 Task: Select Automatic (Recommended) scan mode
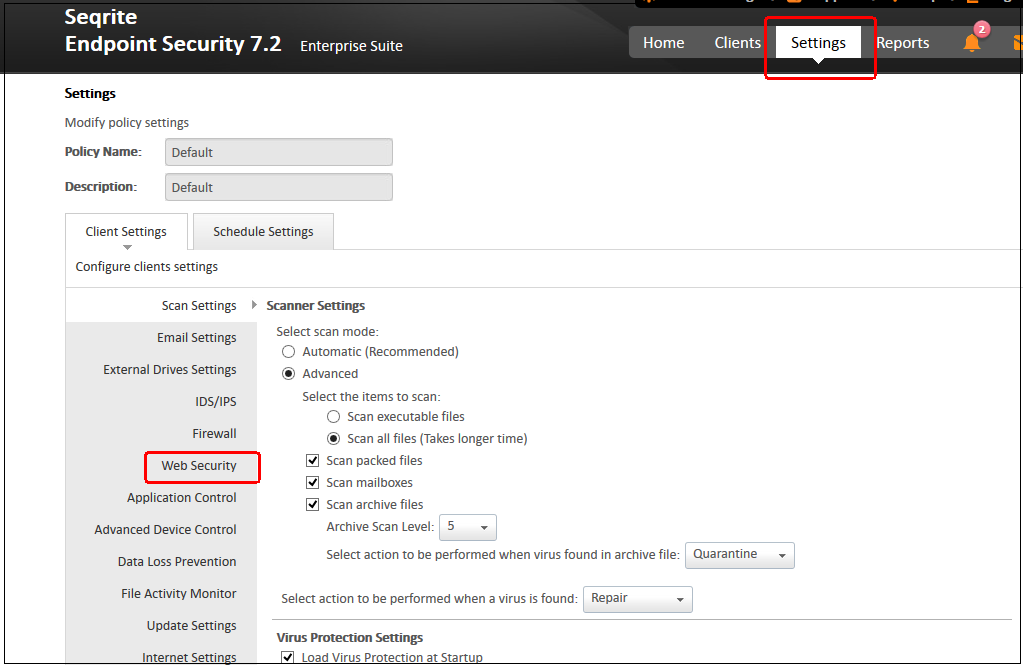(x=288, y=352)
